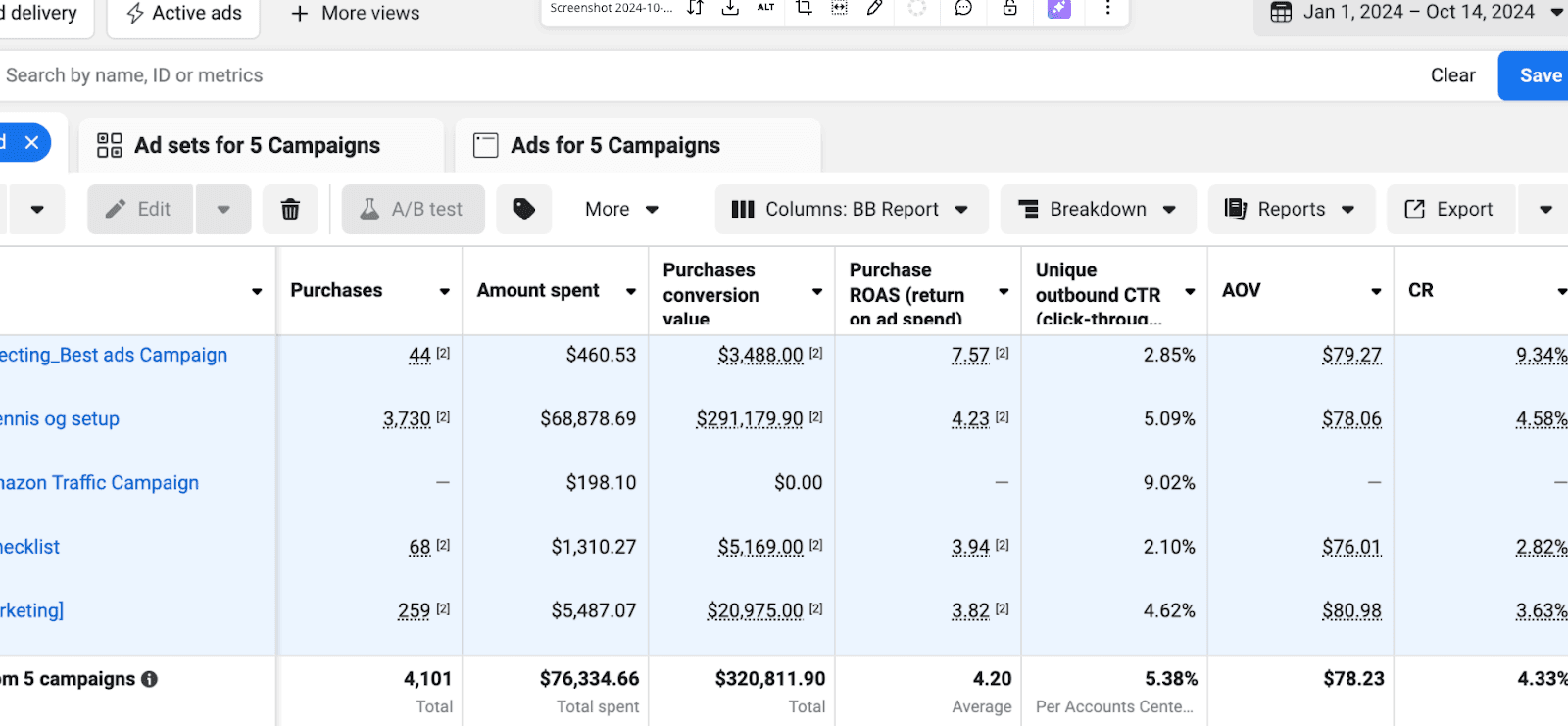The width and height of the screenshot is (1568, 726).
Task: Toggle ALT text option in screenshot toolbar
Action: click(x=765, y=8)
